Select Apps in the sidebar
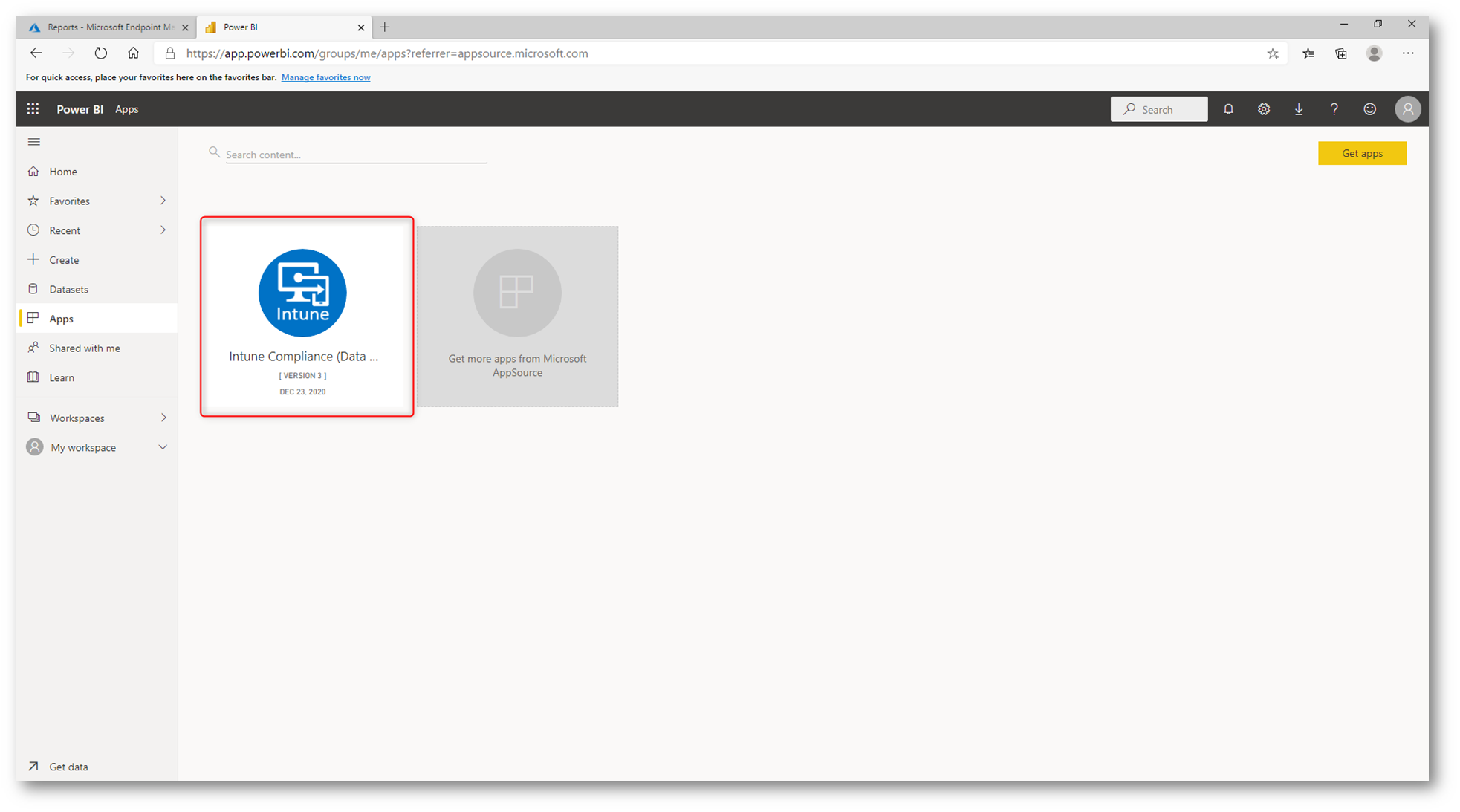1460x812 pixels. (x=97, y=319)
